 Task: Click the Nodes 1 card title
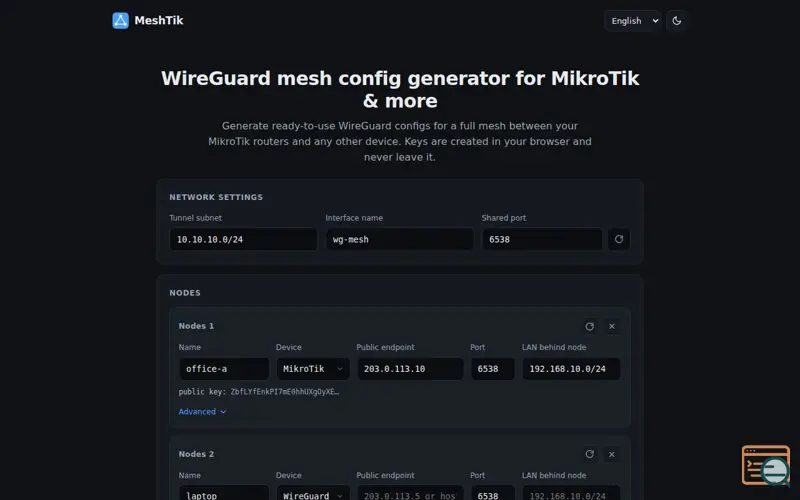196,326
